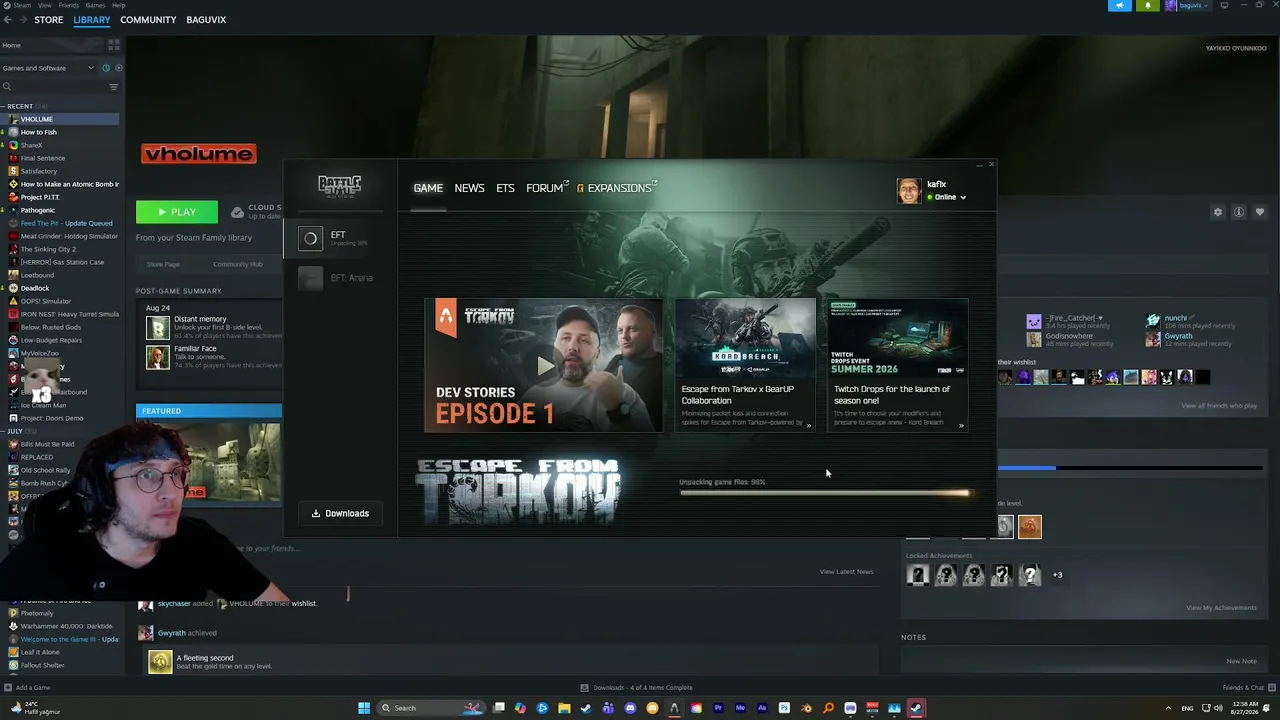Viewport: 1280px width, 720px height.
Task: Sort library by recent activity clock icon
Action: point(106,68)
